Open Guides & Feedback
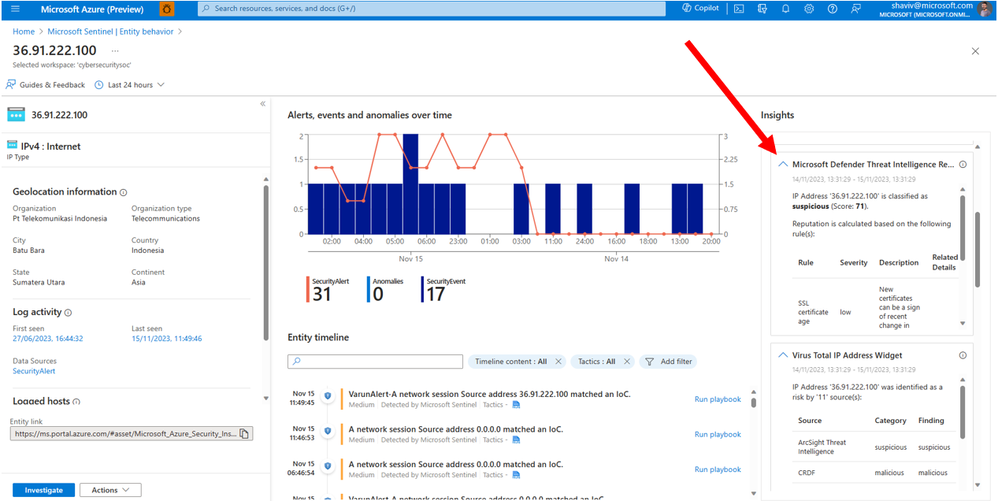 pyautogui.click(x=45, y=85)
